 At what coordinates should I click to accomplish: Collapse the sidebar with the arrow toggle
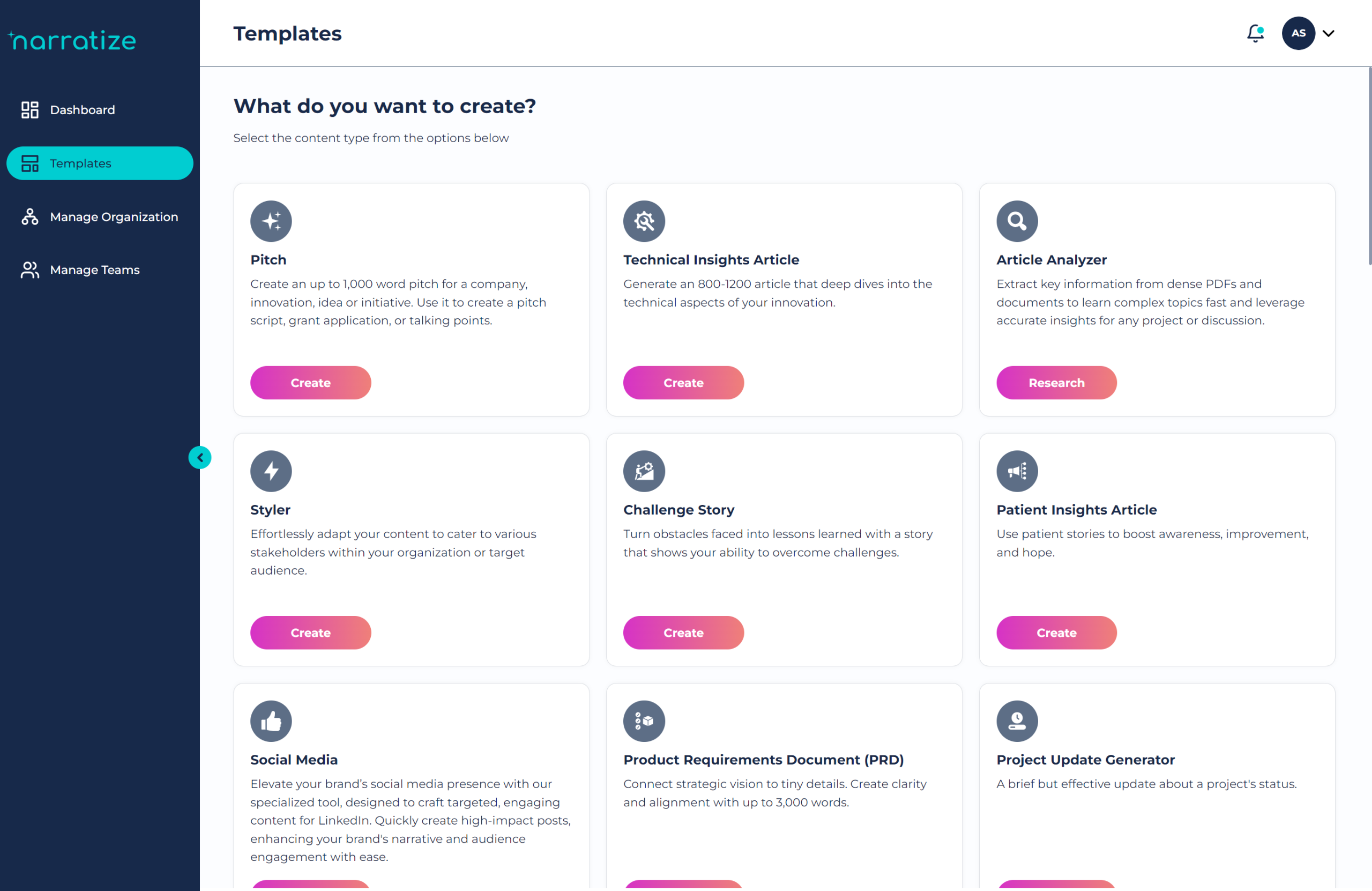(200, 457)
